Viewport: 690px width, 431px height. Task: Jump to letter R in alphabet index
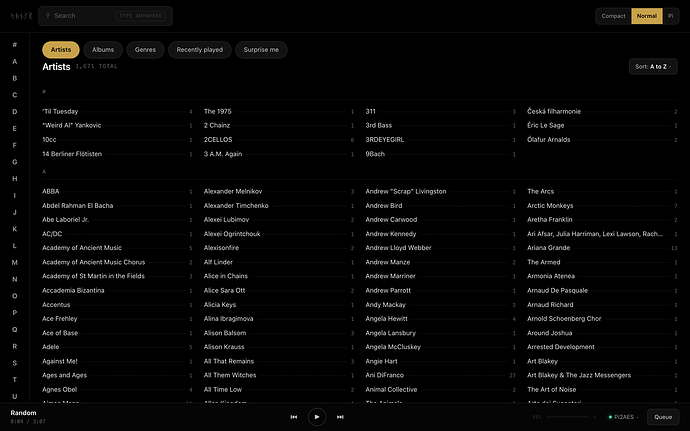coord(15,346)
